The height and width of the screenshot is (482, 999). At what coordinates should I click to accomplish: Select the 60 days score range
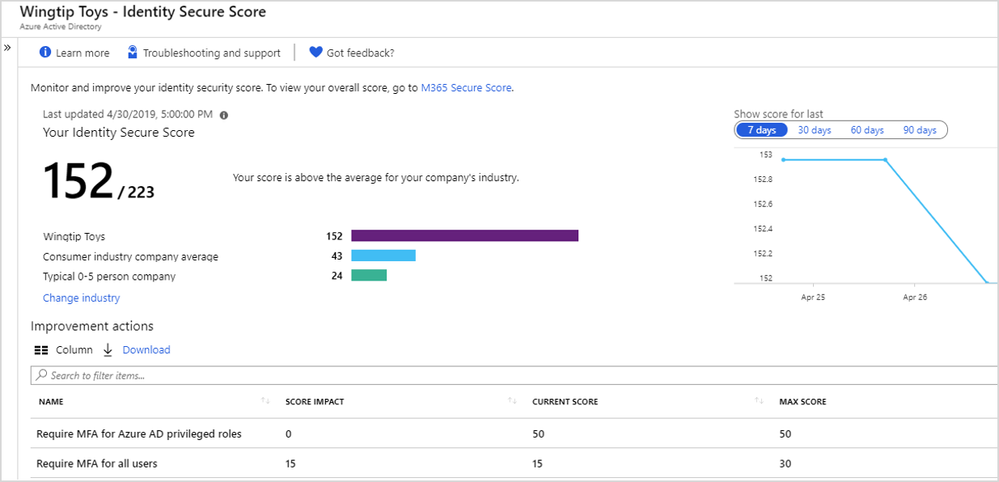(x=867, y=130)
